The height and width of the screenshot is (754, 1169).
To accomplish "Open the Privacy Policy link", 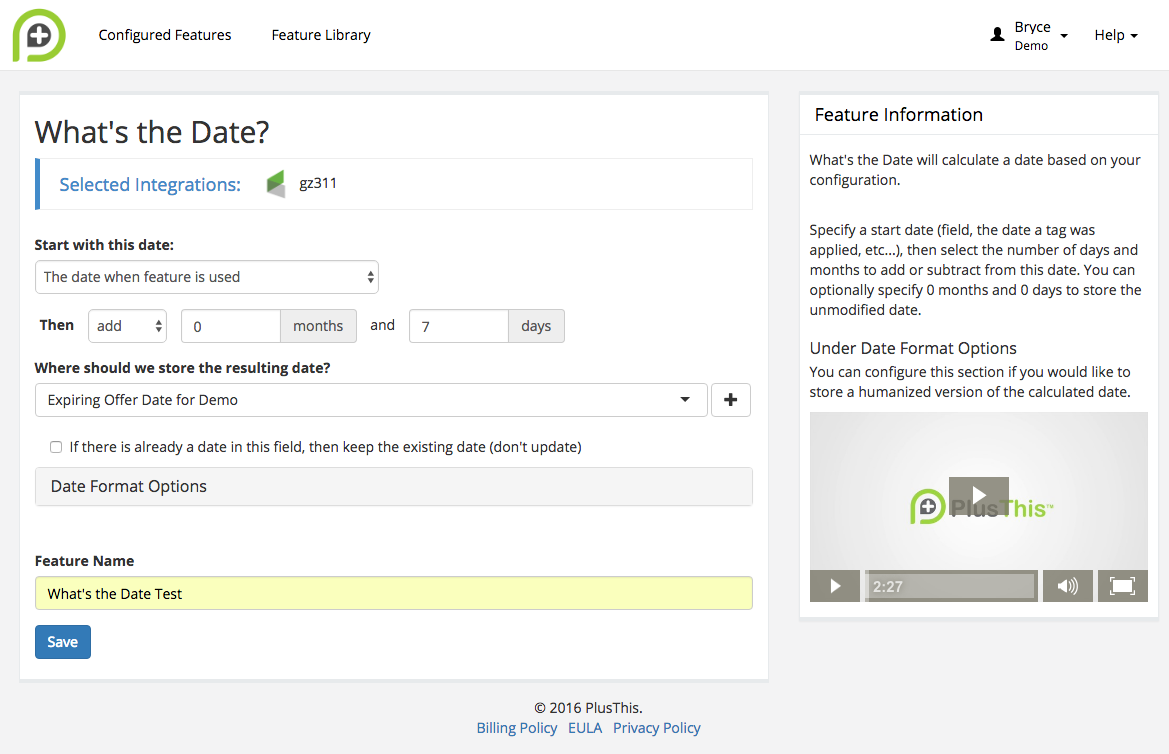I will click(657, 728).
